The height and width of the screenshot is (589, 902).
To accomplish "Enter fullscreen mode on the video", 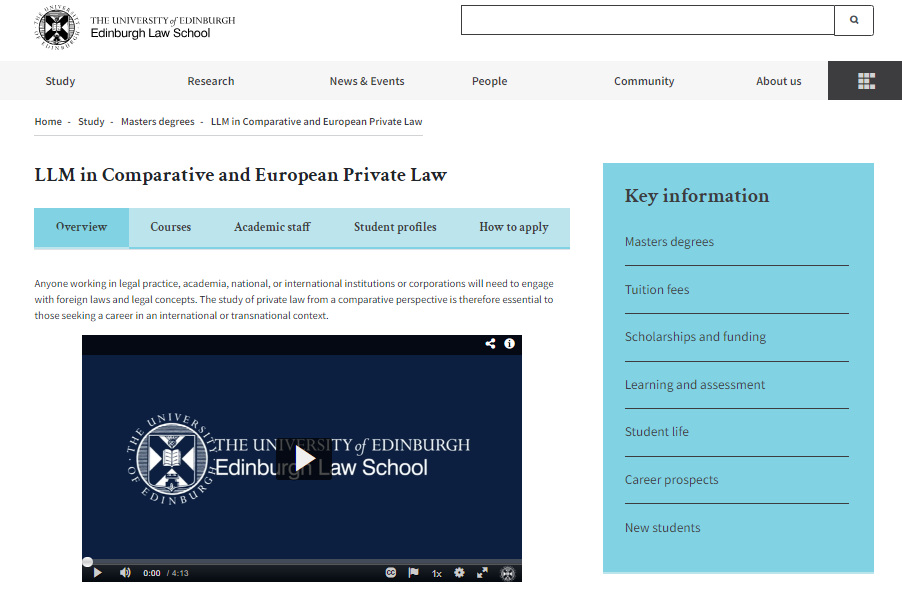I will 482,573.
